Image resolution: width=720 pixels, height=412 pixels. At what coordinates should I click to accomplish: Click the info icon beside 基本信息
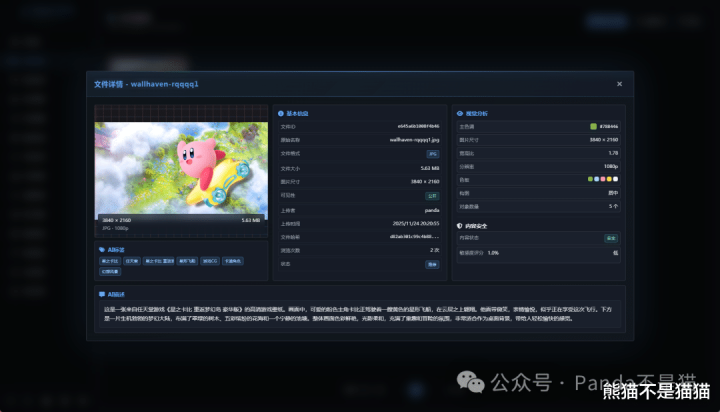pyautogui.click(x=281, y=113)
